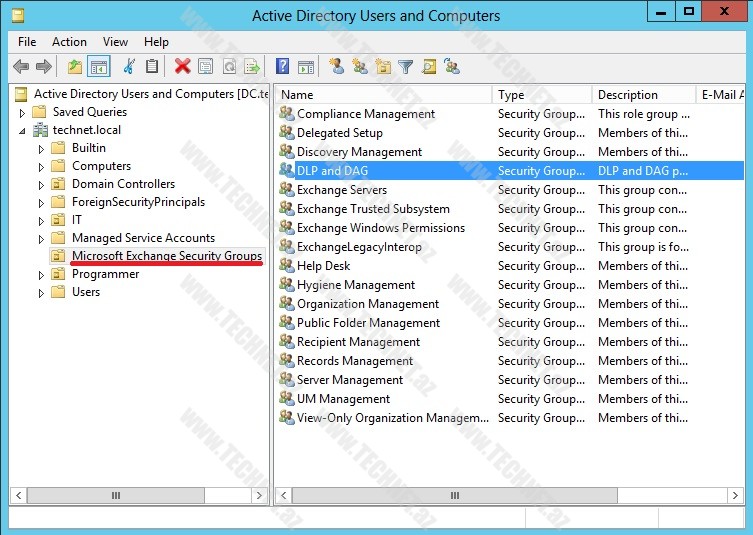Select Saved Queries in the tree
Screen dimensions: 753x535
[x=89, y=112]
